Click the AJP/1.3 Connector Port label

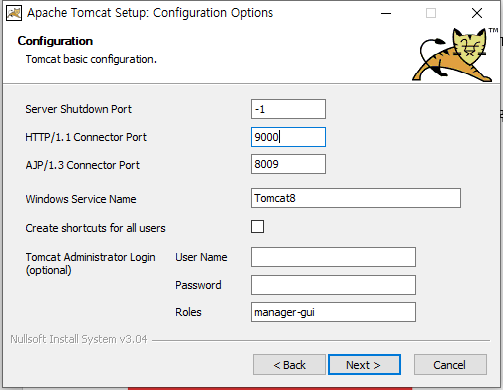[x=83, y=165]
